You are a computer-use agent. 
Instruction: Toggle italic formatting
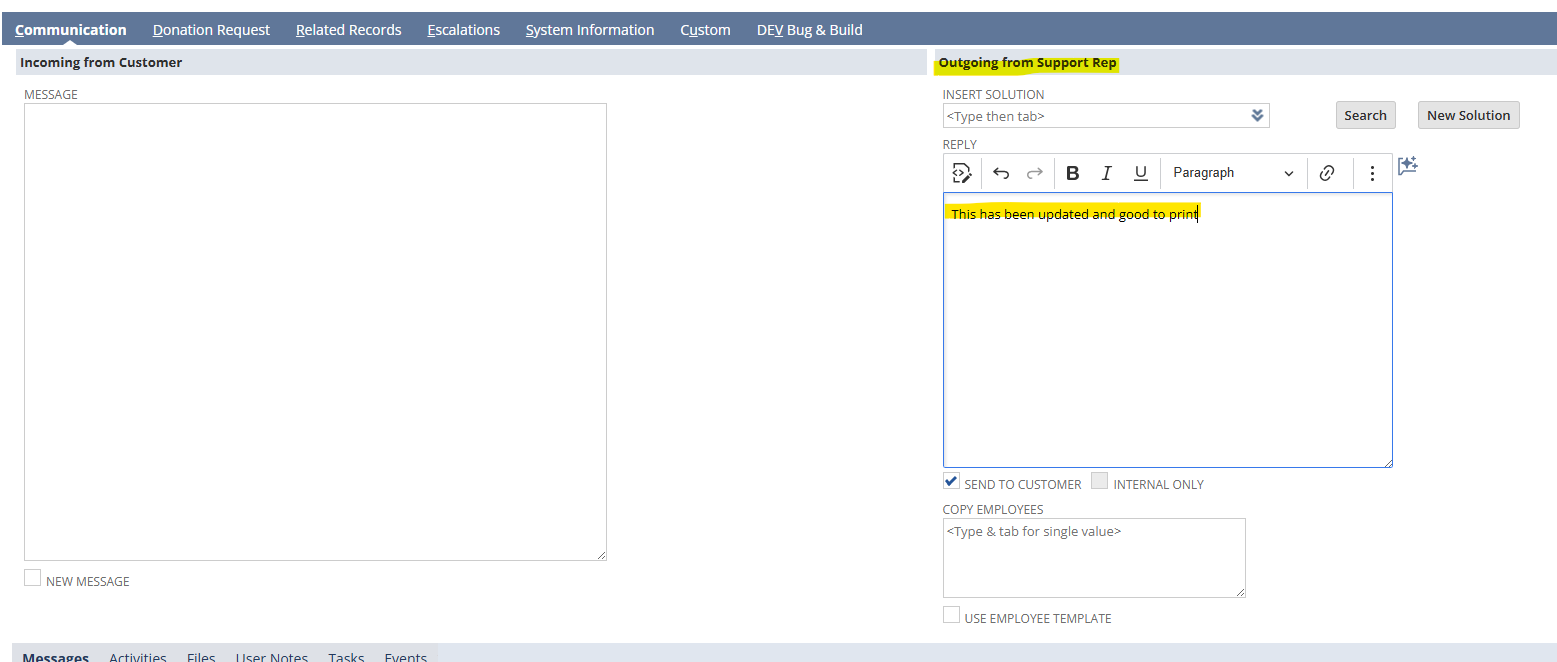(x=1106, y=173)
